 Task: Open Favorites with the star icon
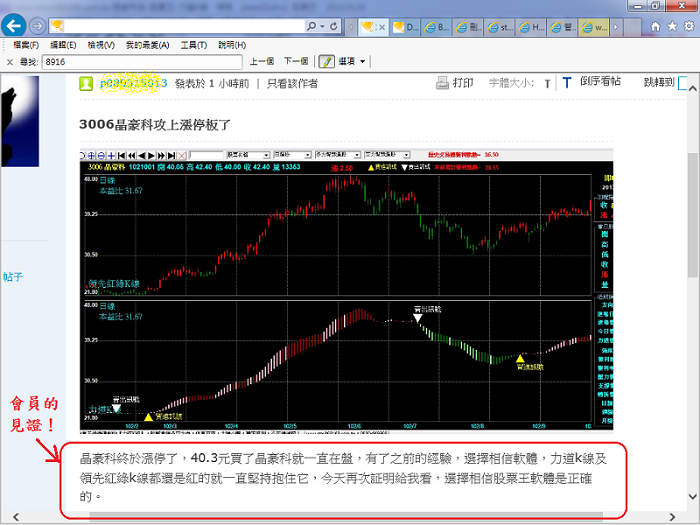coord(672,27)
